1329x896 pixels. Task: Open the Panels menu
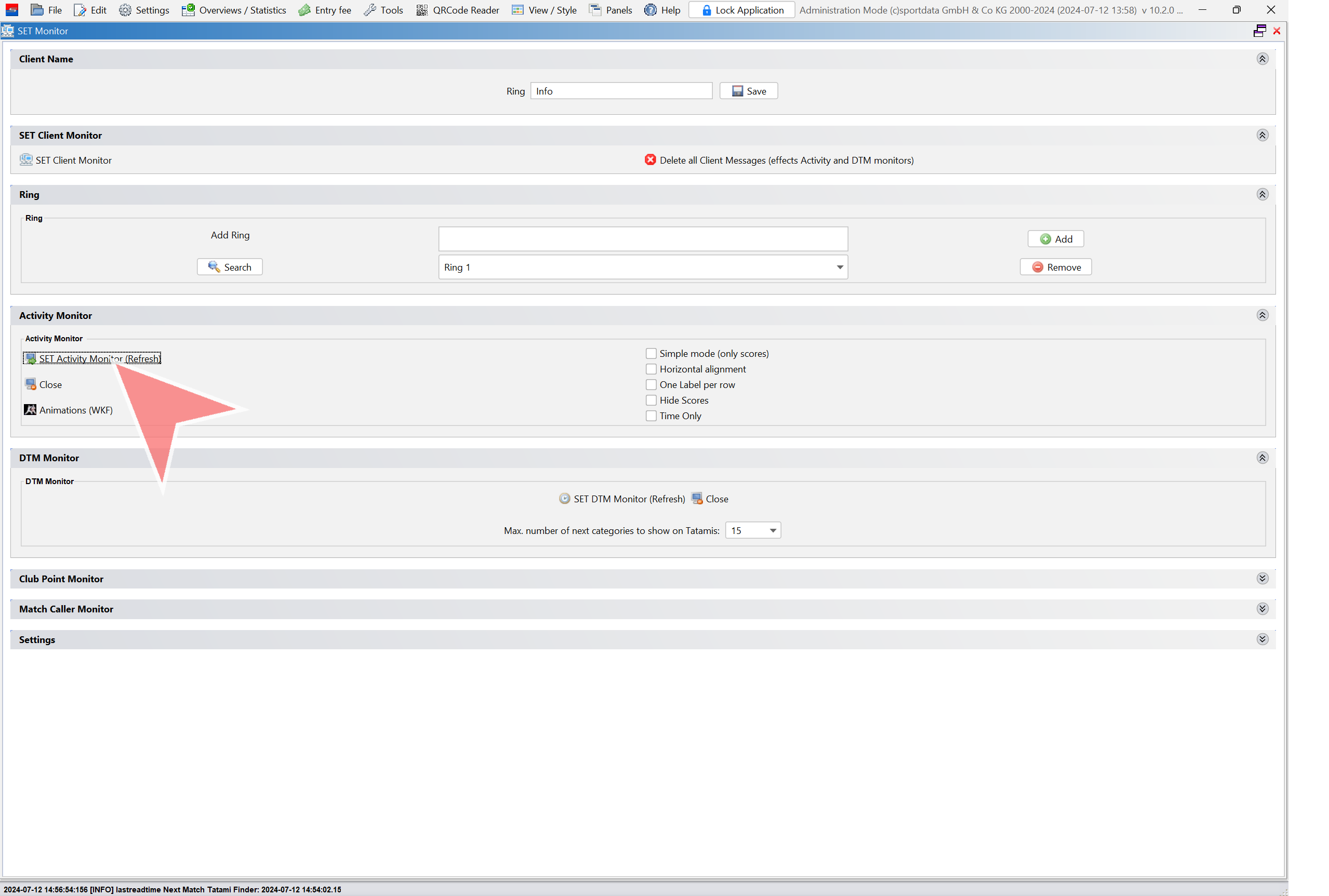[610, 10]
